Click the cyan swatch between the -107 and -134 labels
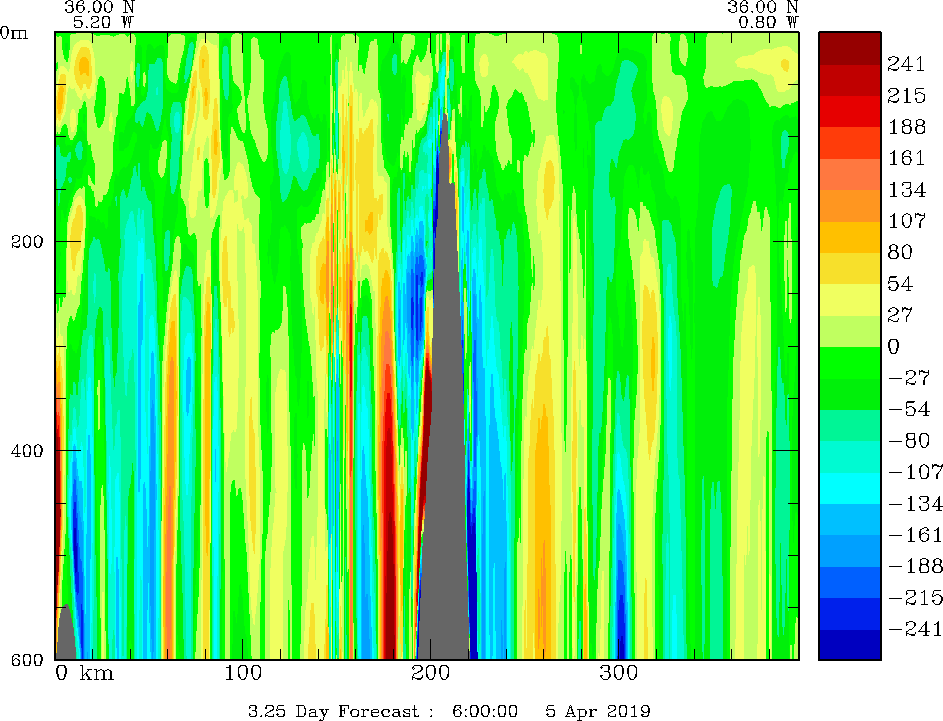Viewport: 943px width, 721px height. 850,488
